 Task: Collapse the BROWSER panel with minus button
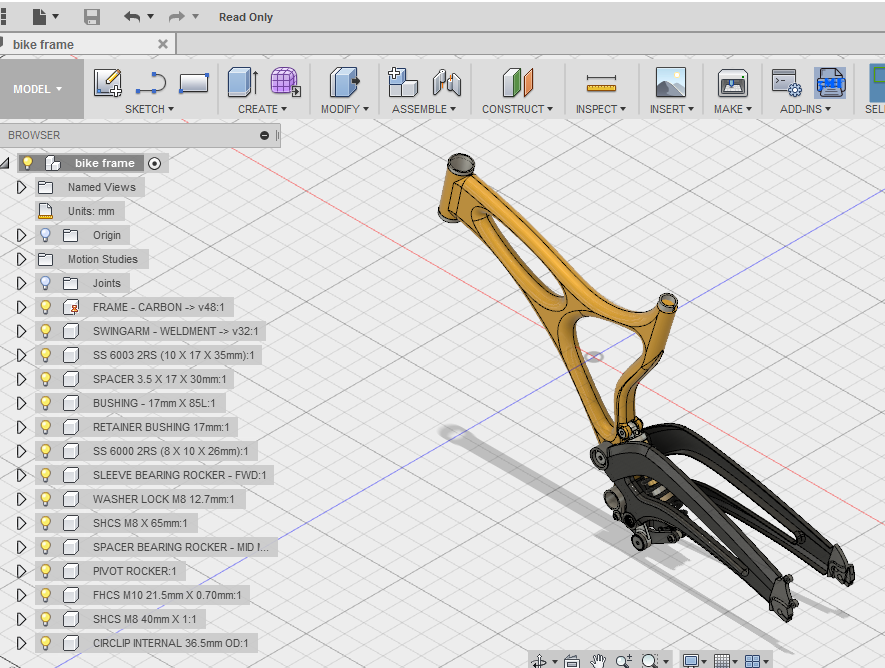(x=264, y=135)
